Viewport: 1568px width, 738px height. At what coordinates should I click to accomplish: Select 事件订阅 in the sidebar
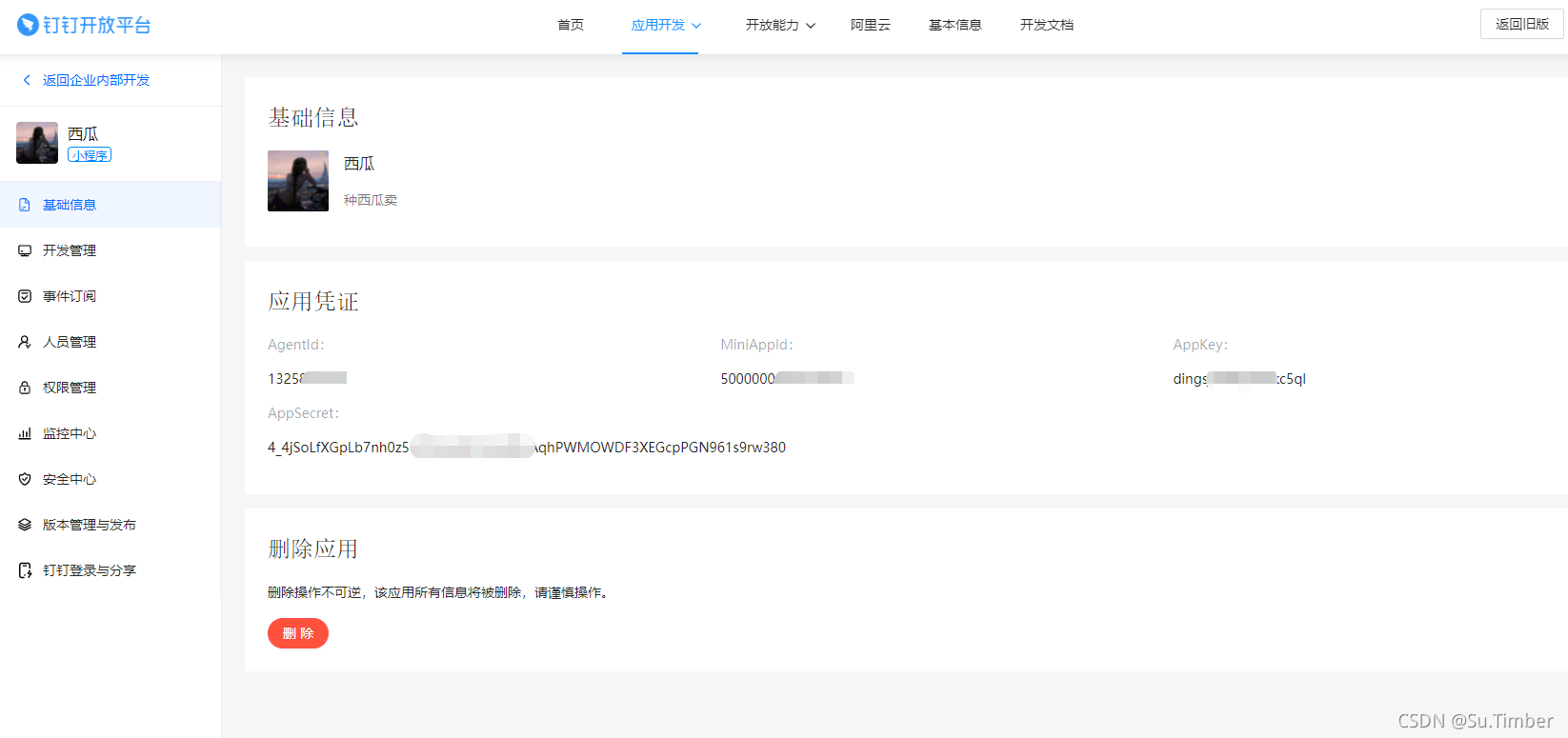pyautogui.click(x=111, y=296)
